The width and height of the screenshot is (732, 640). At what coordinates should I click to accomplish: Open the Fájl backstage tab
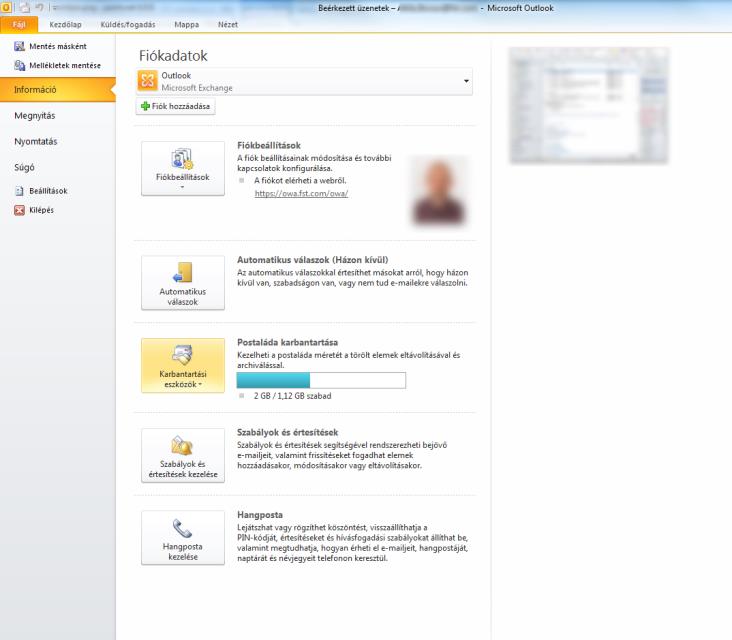coord(19,25)
